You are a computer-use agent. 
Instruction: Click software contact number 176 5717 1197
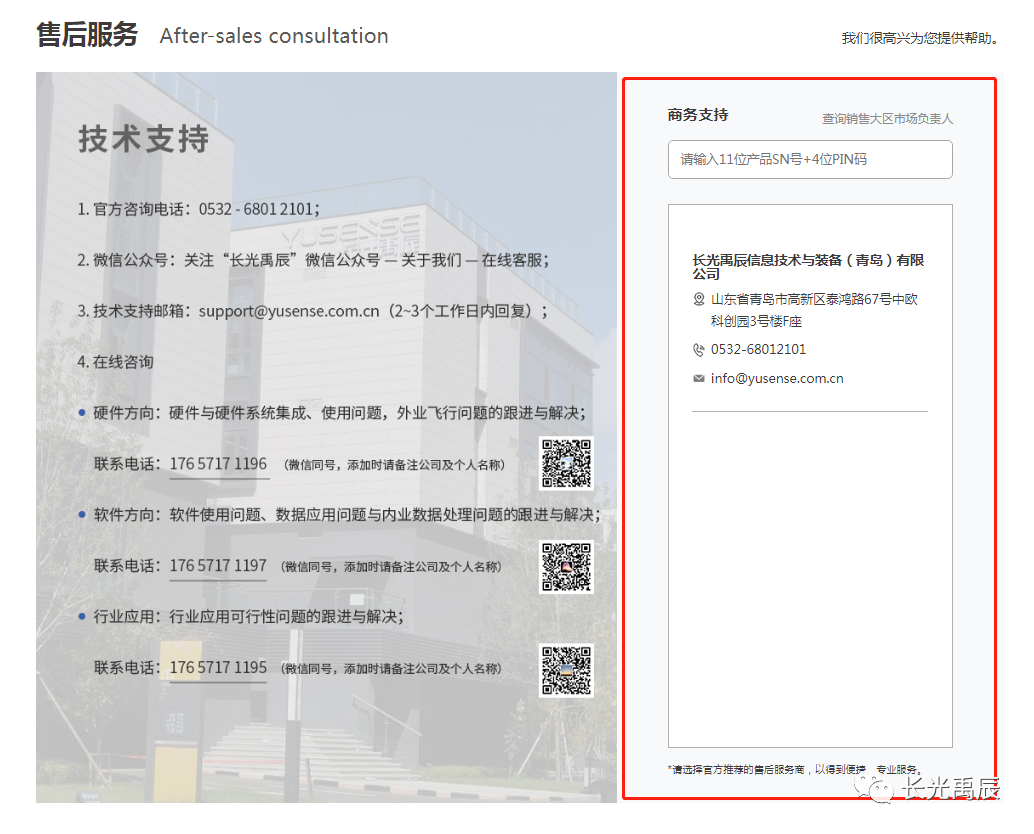(x=218, y=566)
